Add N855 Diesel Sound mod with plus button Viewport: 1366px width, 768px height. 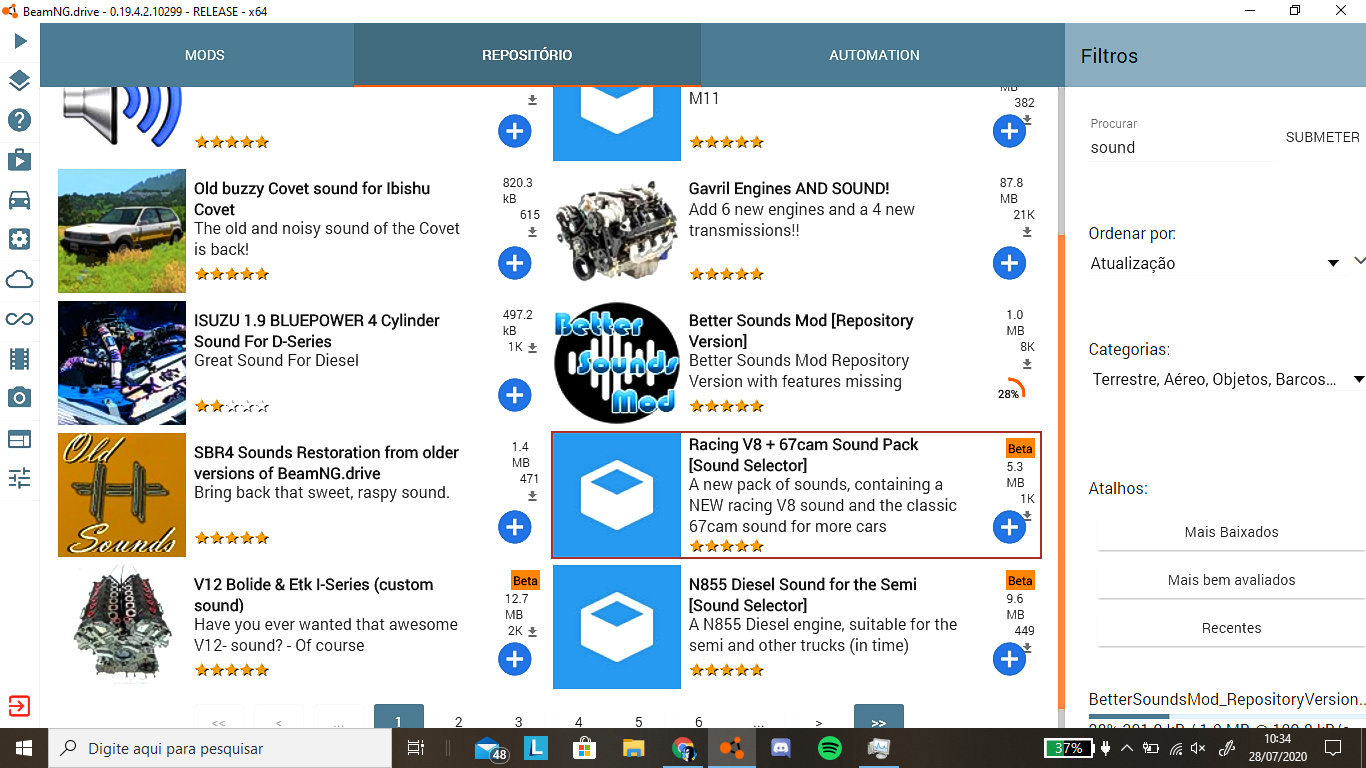1009,659
